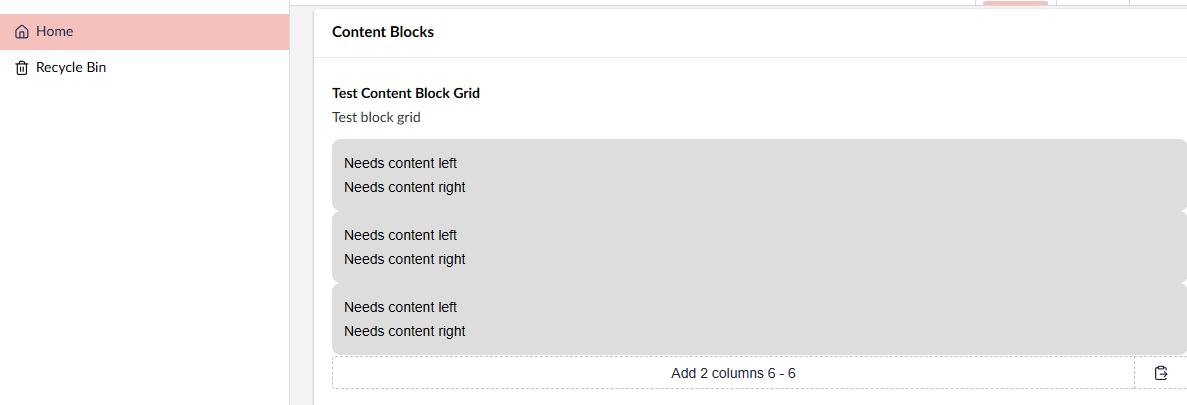Select the Home node label in sidebar
Image resolution: width=1187 pixels, height=405 pixels.
coord(55,32)
